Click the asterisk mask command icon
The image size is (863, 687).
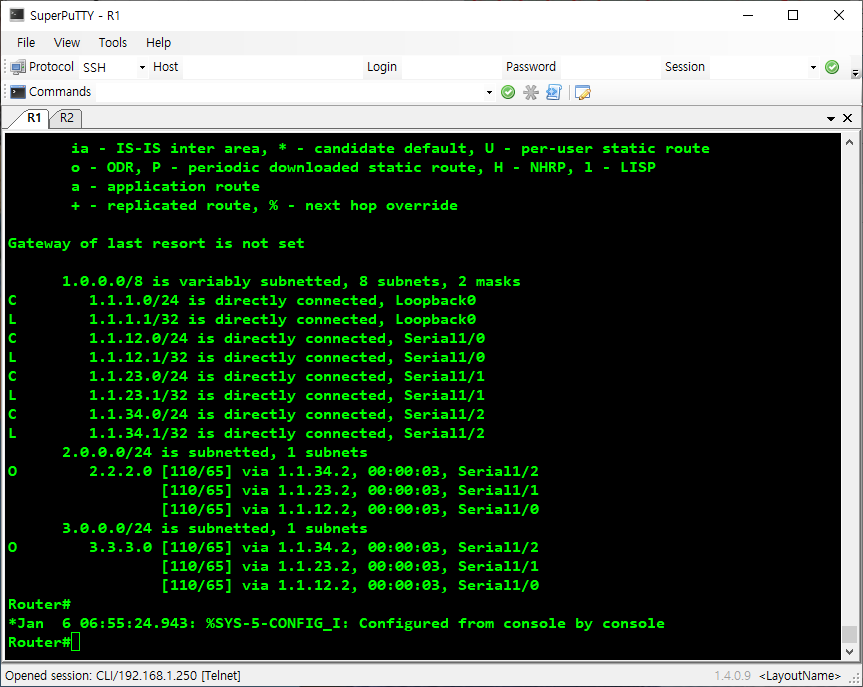coord(531,92)
